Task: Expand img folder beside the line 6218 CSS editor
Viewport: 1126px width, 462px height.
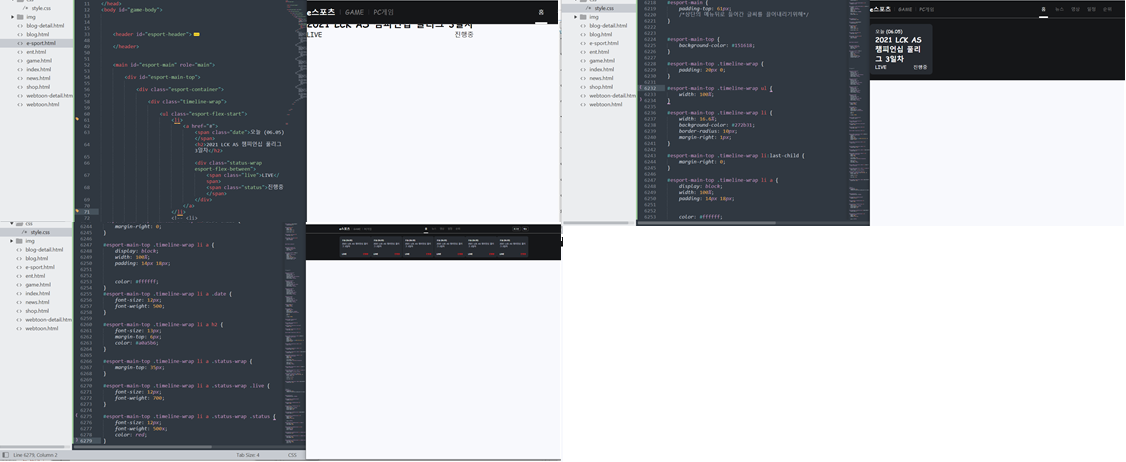Action: point(575,17)
